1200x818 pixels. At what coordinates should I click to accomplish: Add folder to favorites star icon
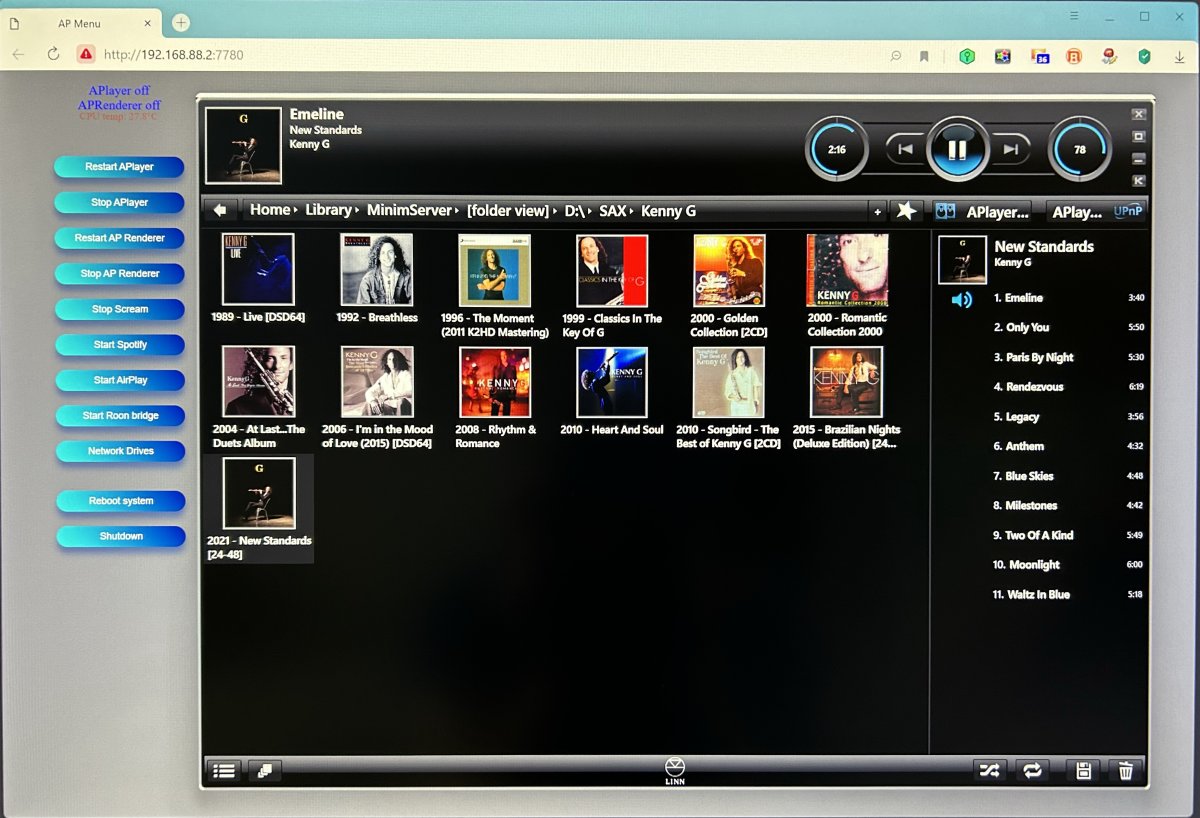point(906,211)
